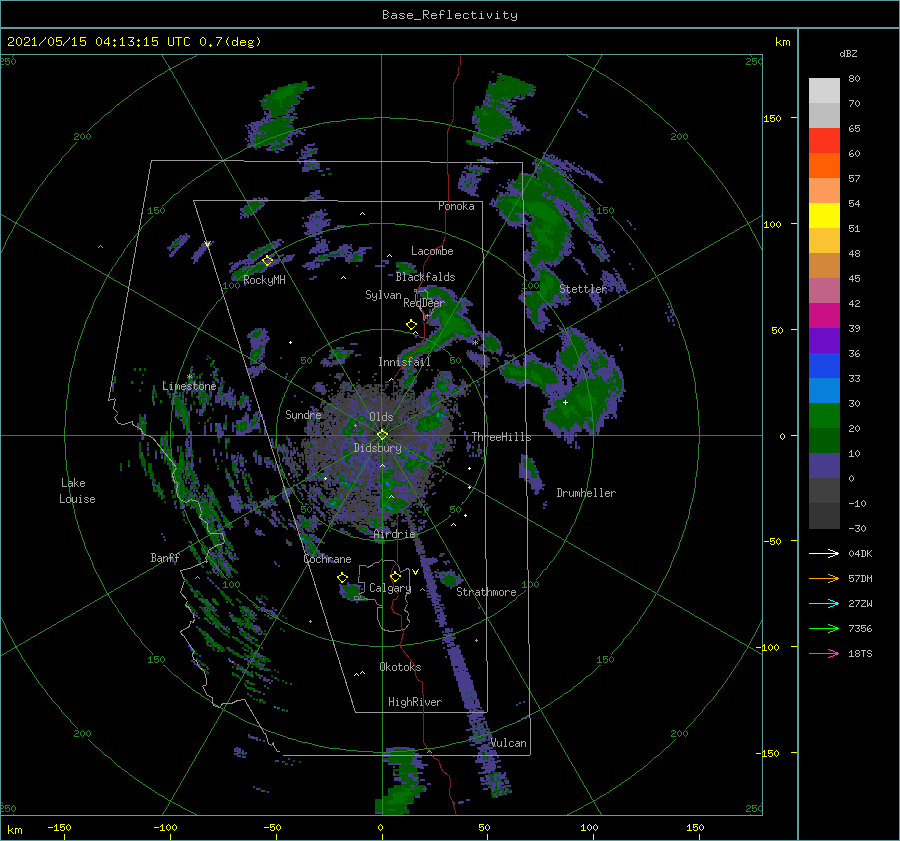Click the Sundre city label
The height and width of the screenshot is (841, 900).
(x=303, y=414)
